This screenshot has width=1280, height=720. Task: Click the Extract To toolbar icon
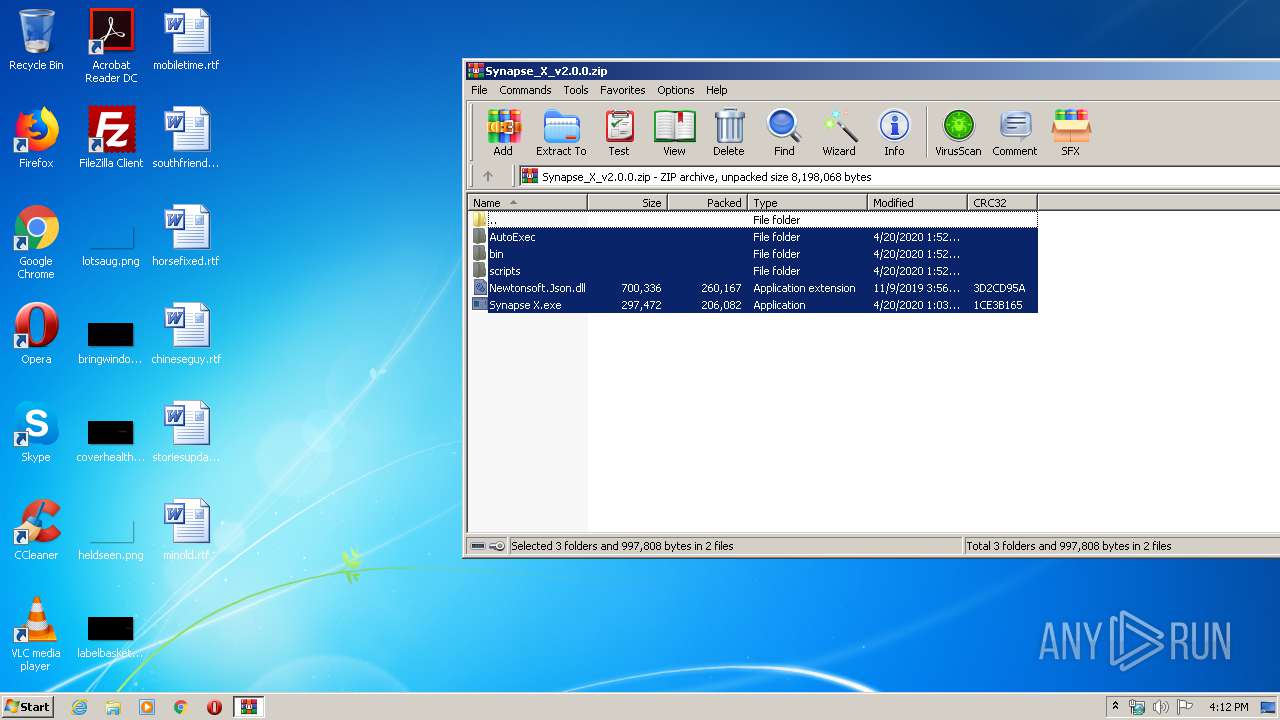coord(561,133)
